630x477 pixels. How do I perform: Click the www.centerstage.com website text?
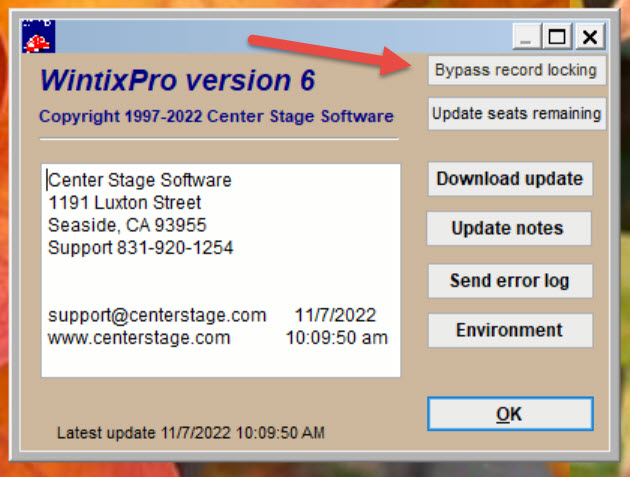coord(139,338)
